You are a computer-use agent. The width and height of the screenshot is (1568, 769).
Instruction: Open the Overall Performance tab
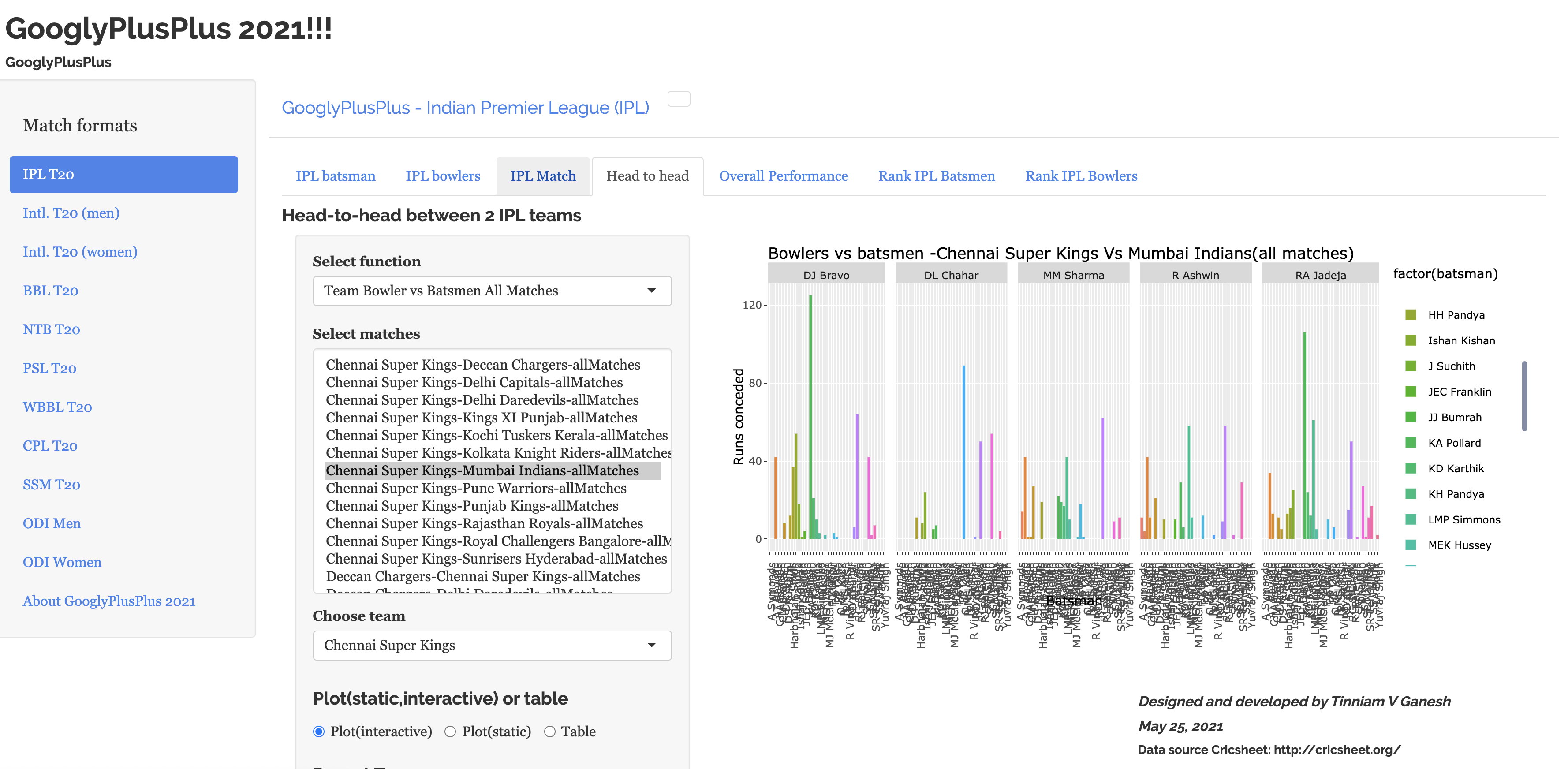click(x=783, y=176)
